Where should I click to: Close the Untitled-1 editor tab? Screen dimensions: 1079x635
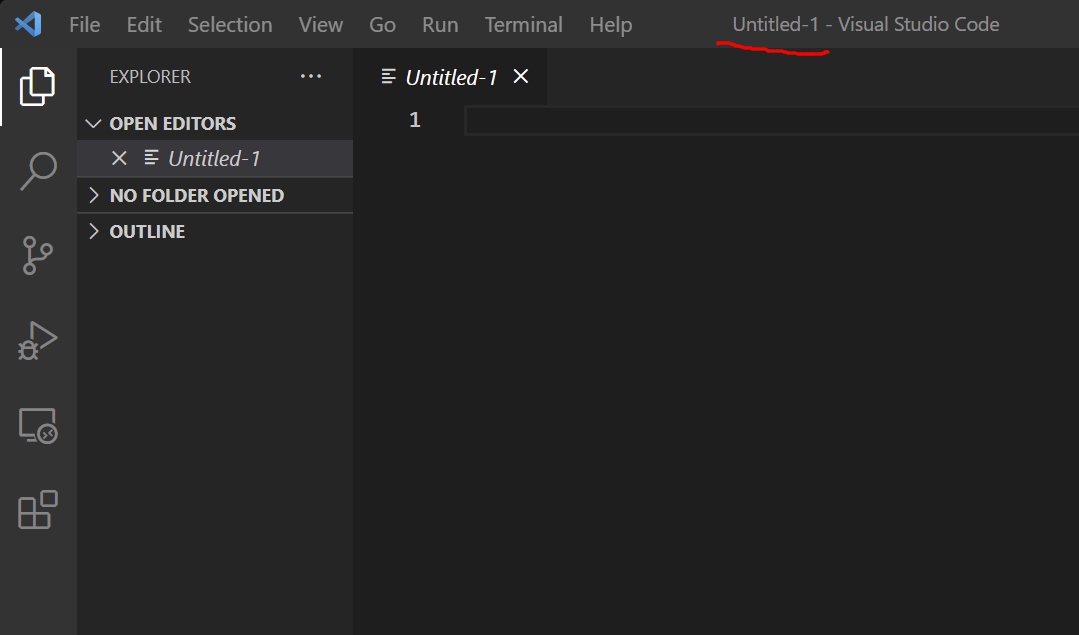pos(521,76)
